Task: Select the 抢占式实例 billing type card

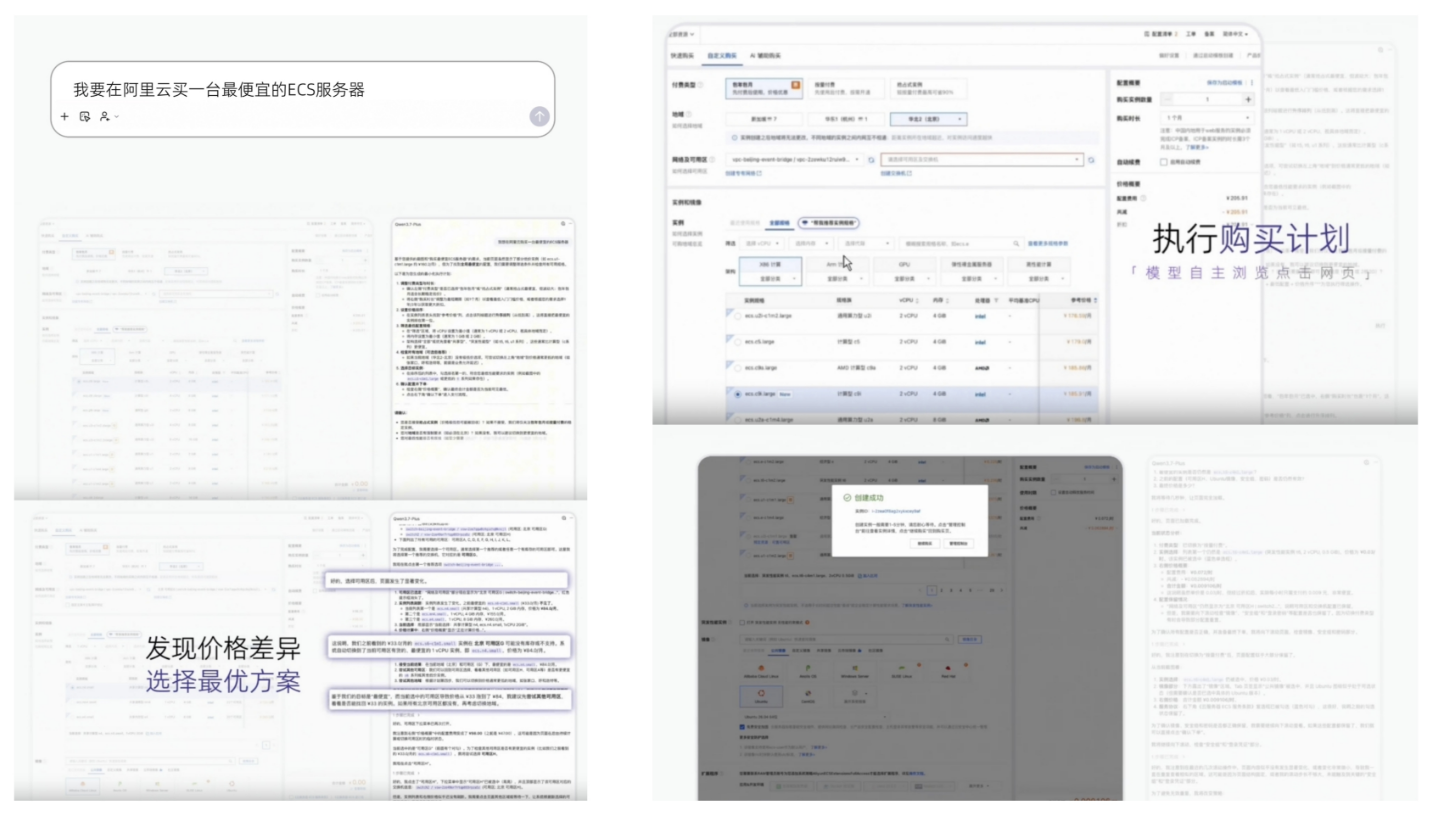Action: pos(930,89)
